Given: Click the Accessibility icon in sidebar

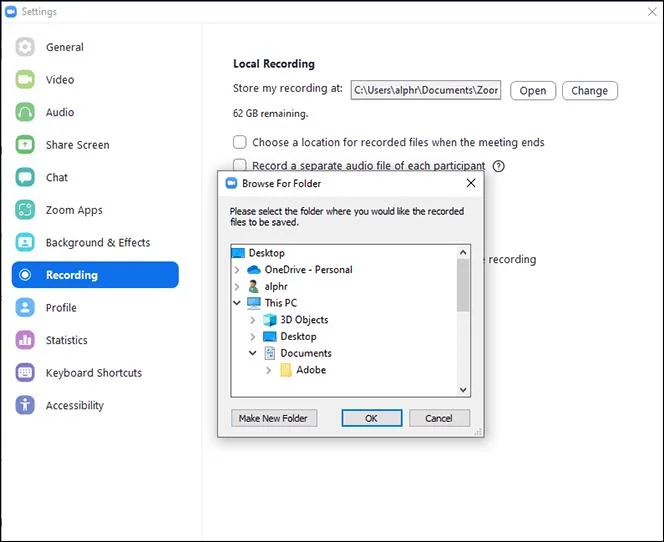Looking at the screenshot, I should point(25,405).
